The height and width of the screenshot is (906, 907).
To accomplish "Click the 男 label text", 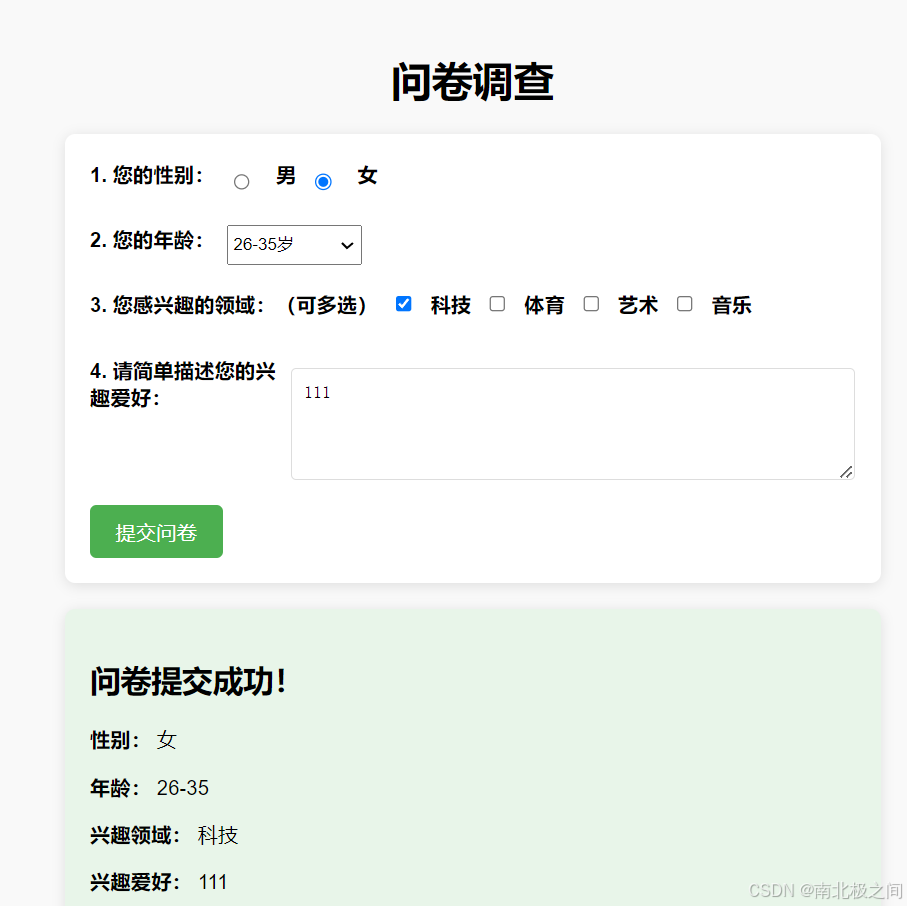I will coord(286,175).
